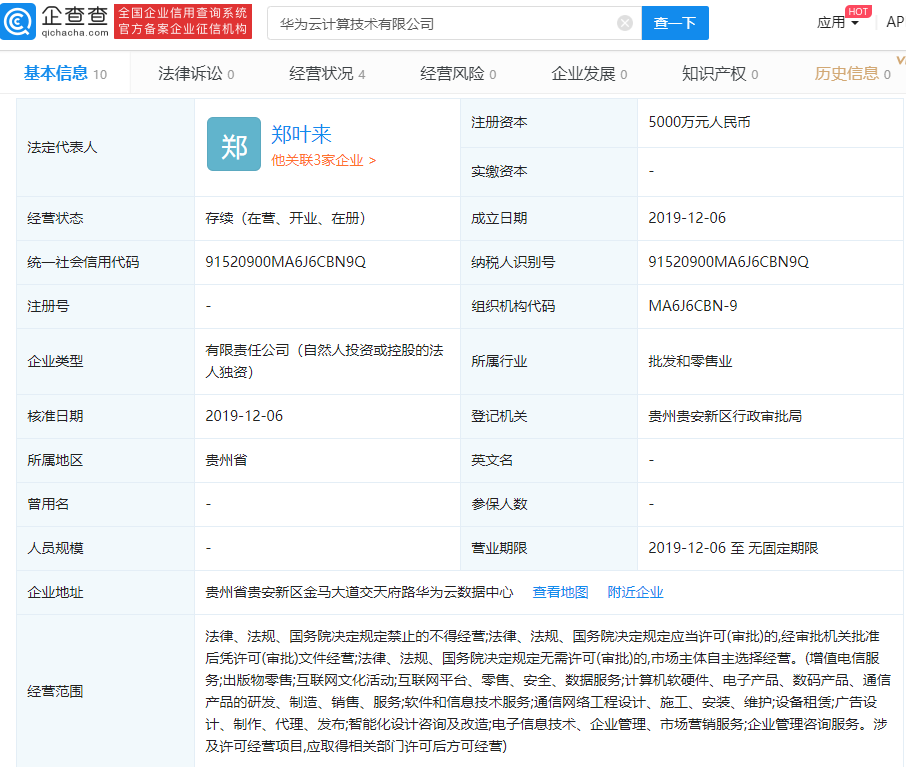This screenshot has width=906, height=767.
Task: Click the taxpayer ID value under 纳税人识别号
Action: (729, 262)
